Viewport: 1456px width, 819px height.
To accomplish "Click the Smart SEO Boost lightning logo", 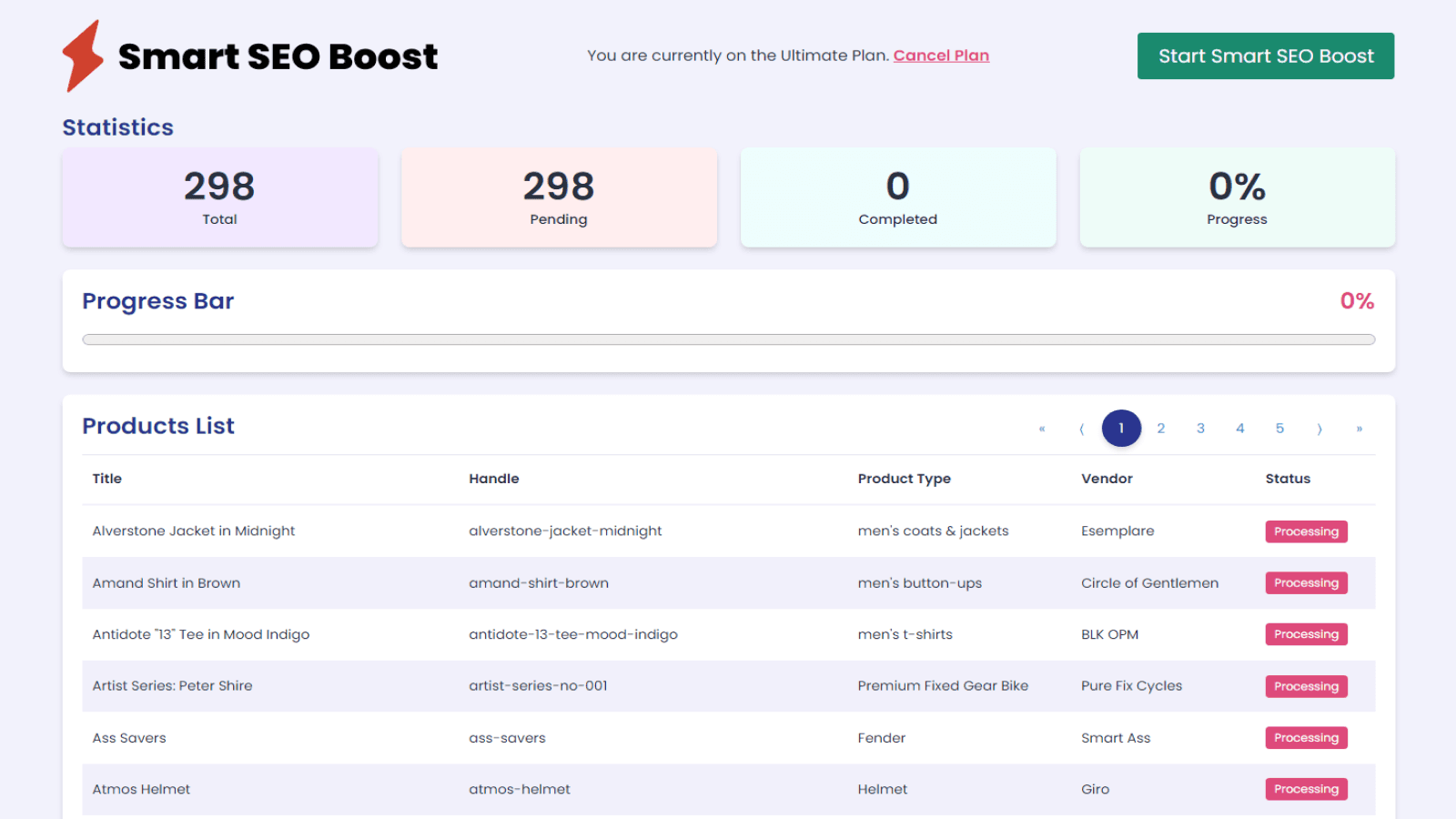I will tap(82, 56).
